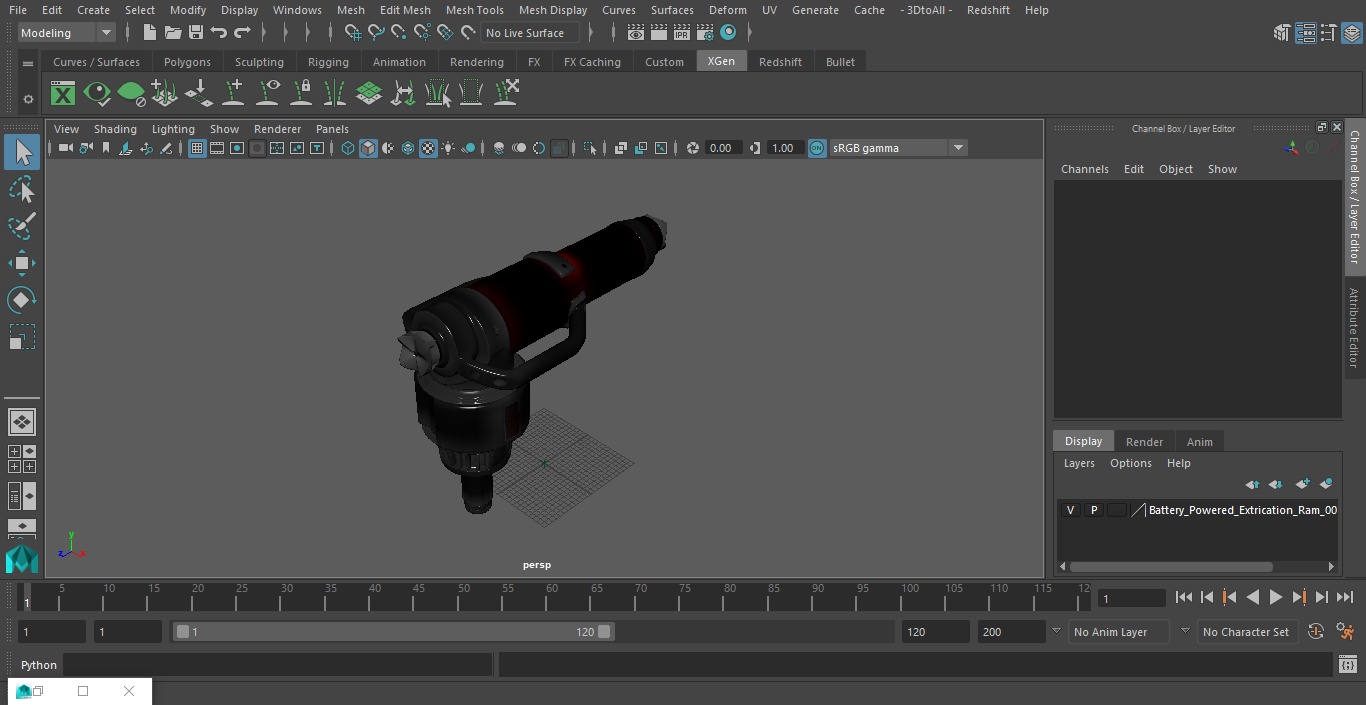Open the render settings clapper icon
Image resolution: width=1366 pixels, height=705 pixels.
705,33
